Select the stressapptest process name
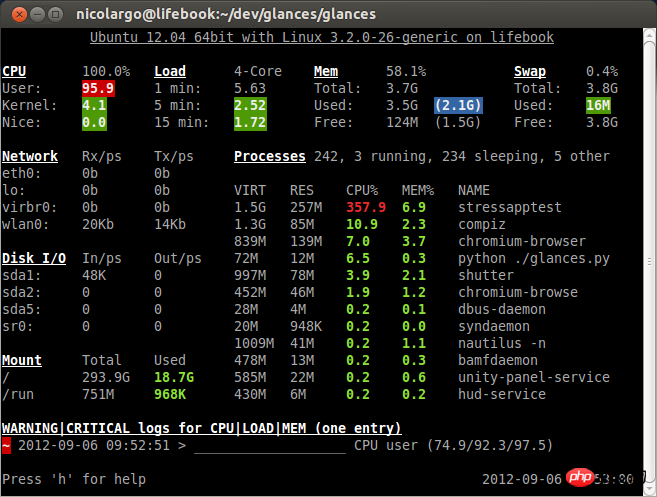The height and width of the screenshot is (497, 657). (510, 207)
